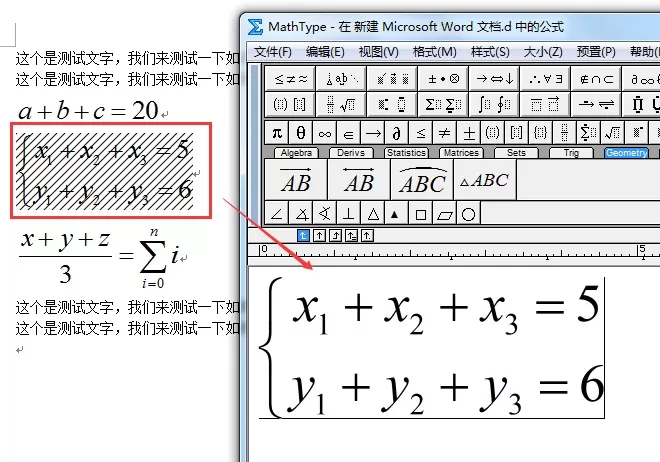
Task: Select the left-justified tab stop (highlighted)
Action: tap(303, 236)
